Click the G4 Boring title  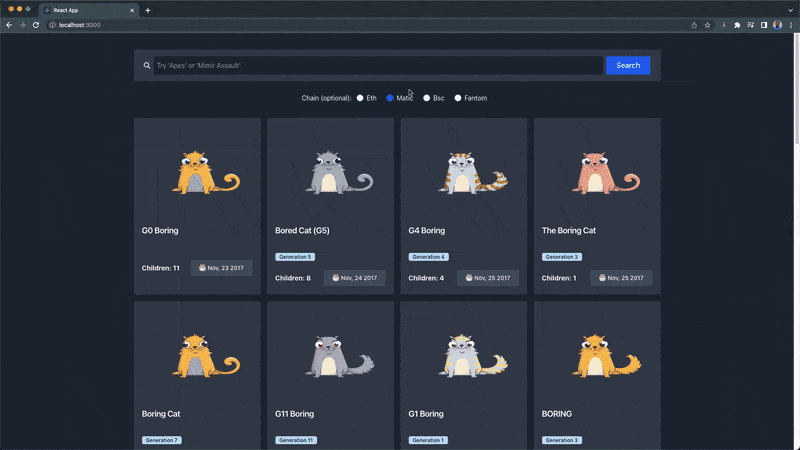427,231
